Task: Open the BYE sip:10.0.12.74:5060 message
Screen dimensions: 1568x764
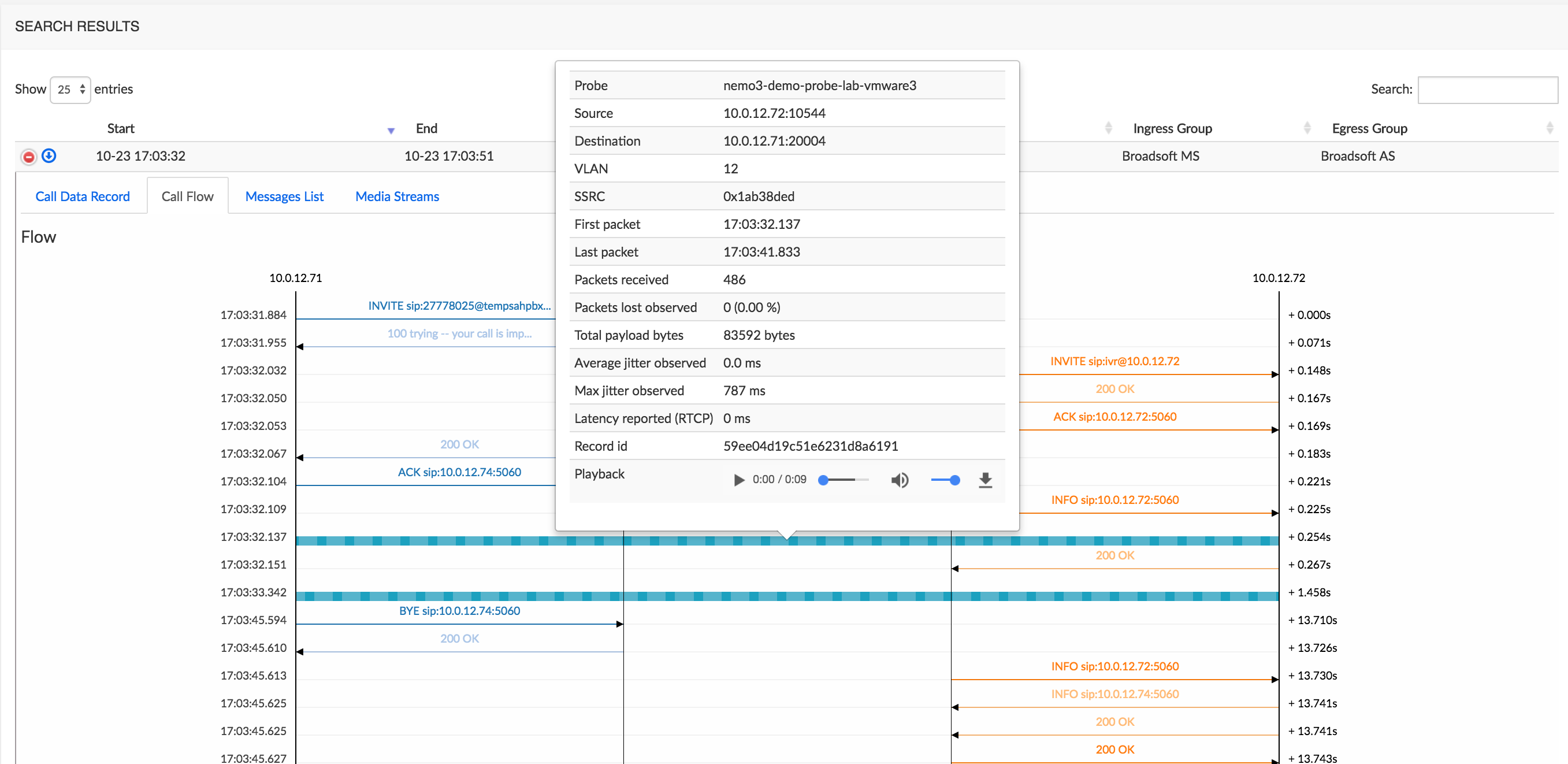Action: coord(459,611)
